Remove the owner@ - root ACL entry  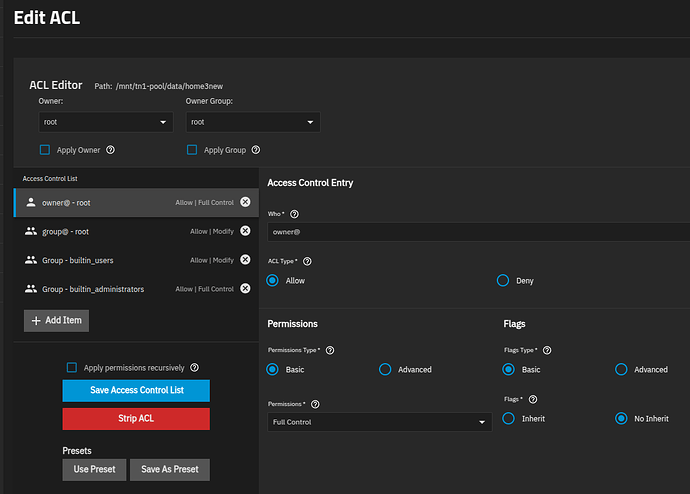click(245, 202)
